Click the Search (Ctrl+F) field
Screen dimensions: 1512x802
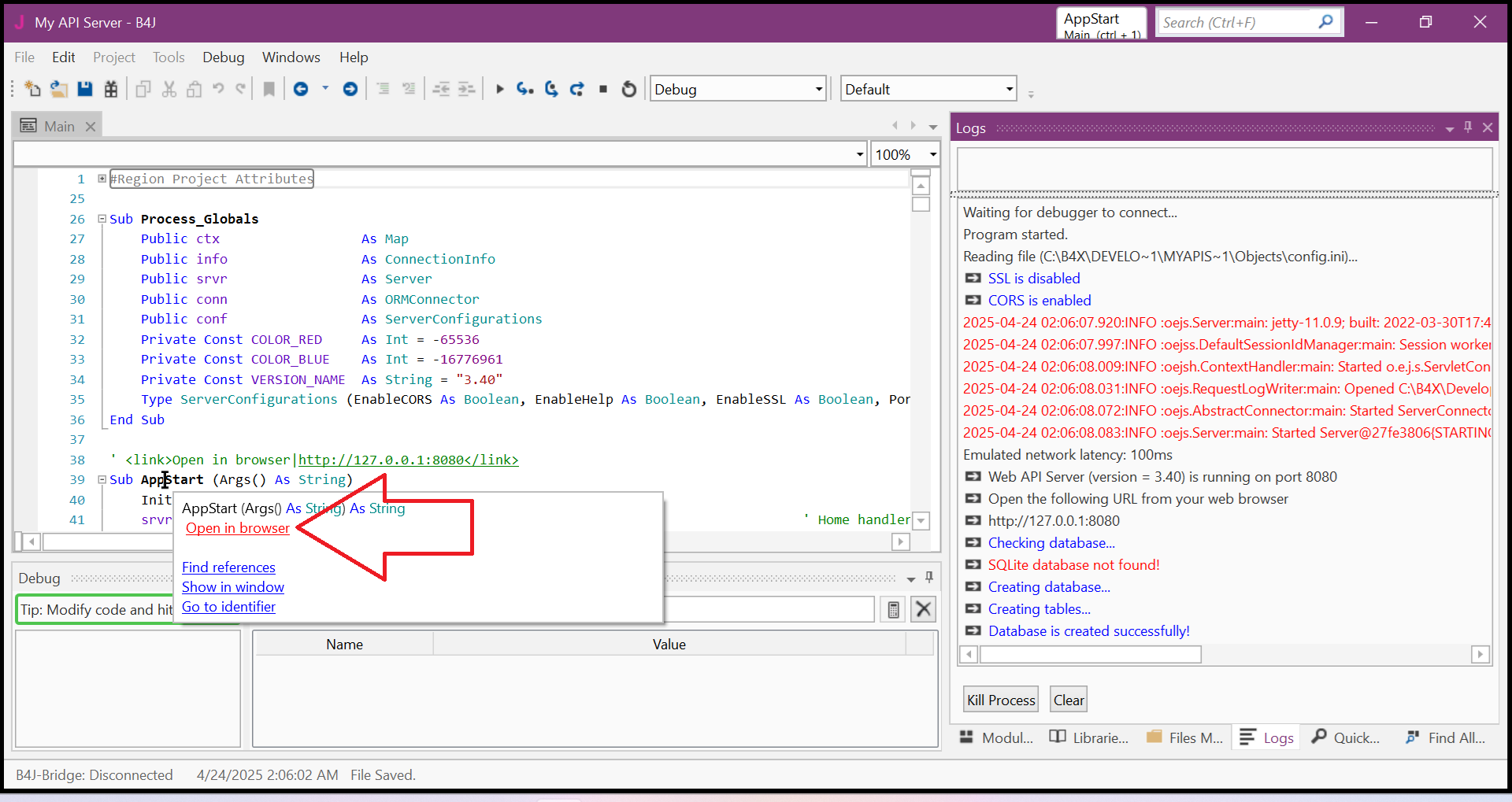coord(1236,22)
